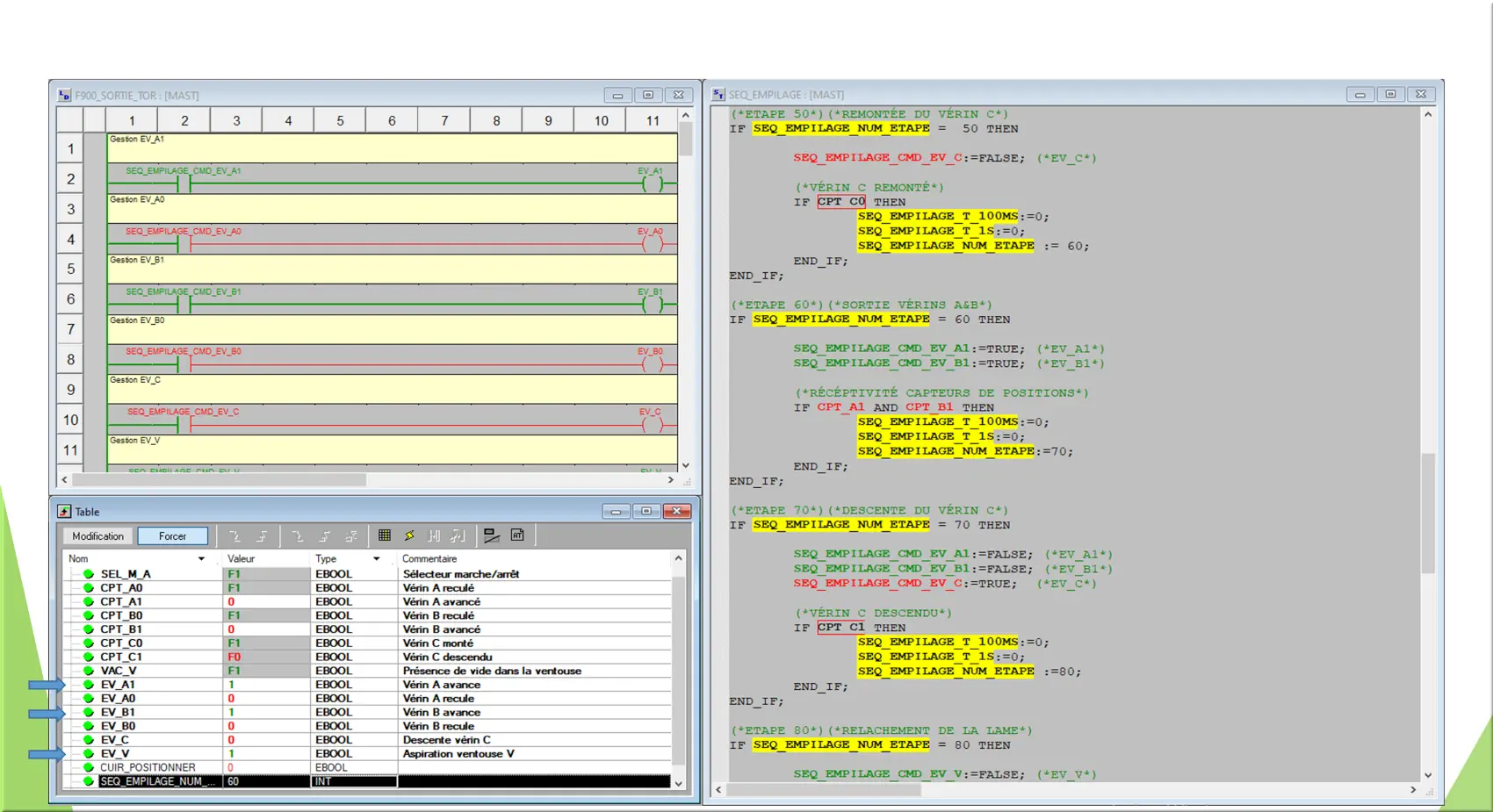1493x812 pixels.
Task: Select the CPT_B0 variable name
Action: [x=121, y=616]
